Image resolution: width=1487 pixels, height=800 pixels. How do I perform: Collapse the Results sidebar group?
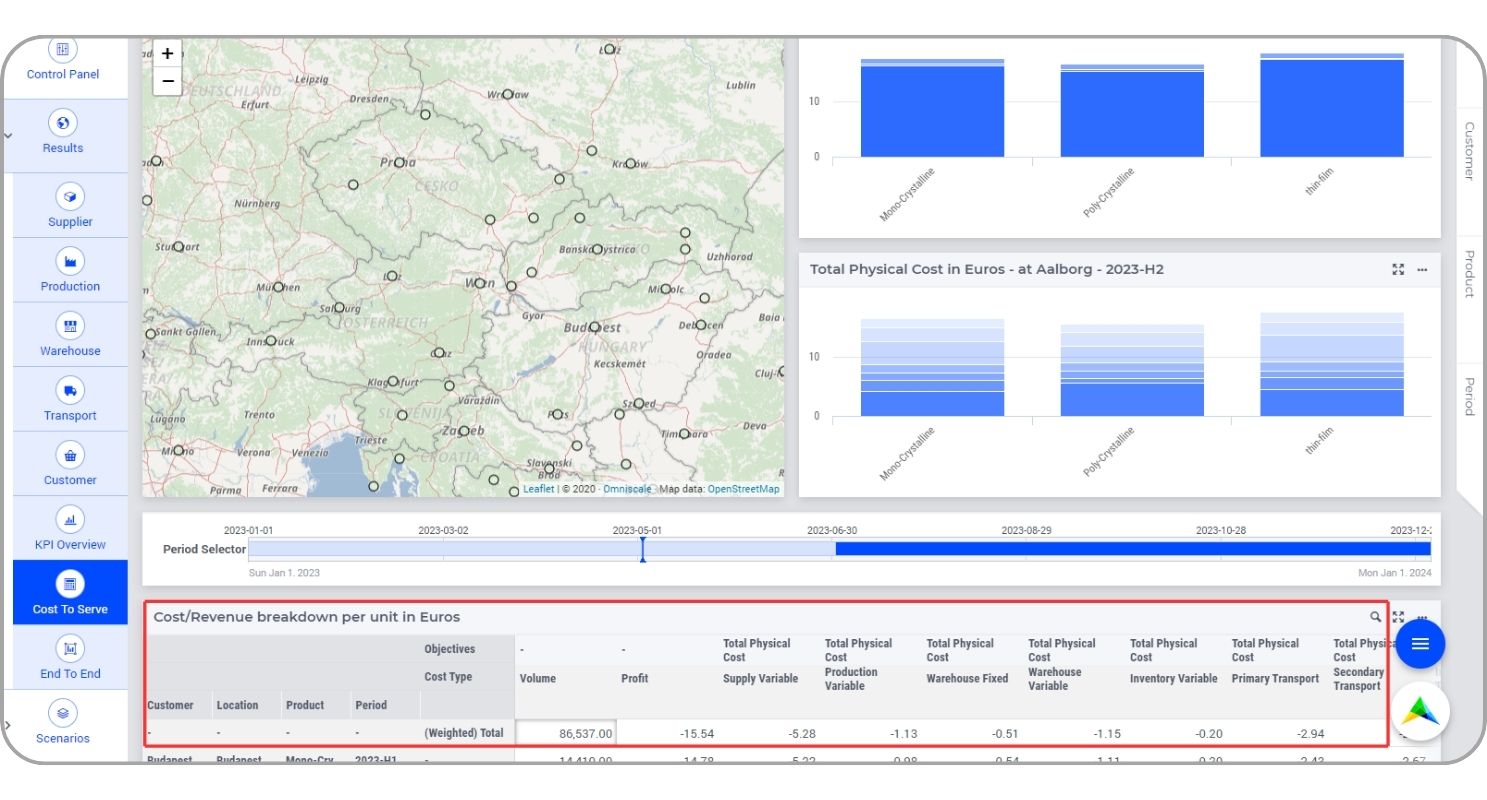tap(8, 135)
